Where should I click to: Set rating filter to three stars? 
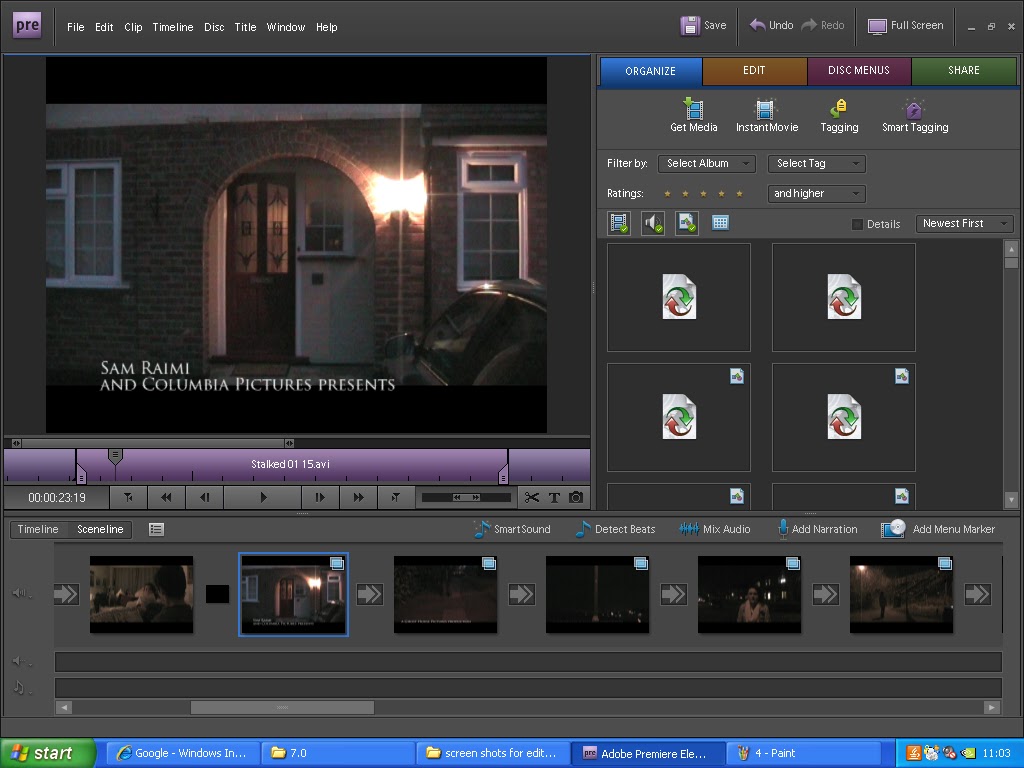coord(703,193)
